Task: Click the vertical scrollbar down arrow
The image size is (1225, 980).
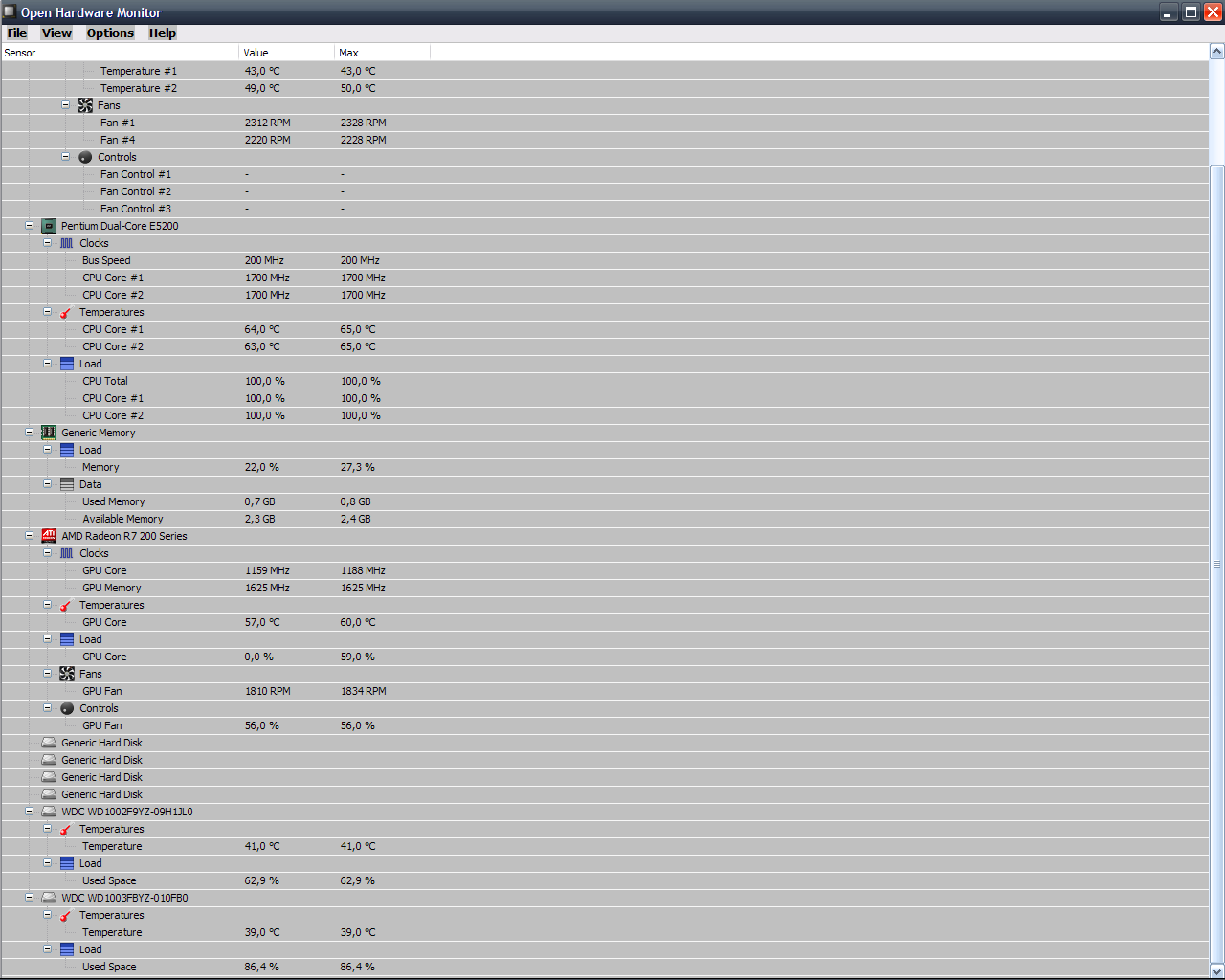Action: click(x=1217, y=970)
